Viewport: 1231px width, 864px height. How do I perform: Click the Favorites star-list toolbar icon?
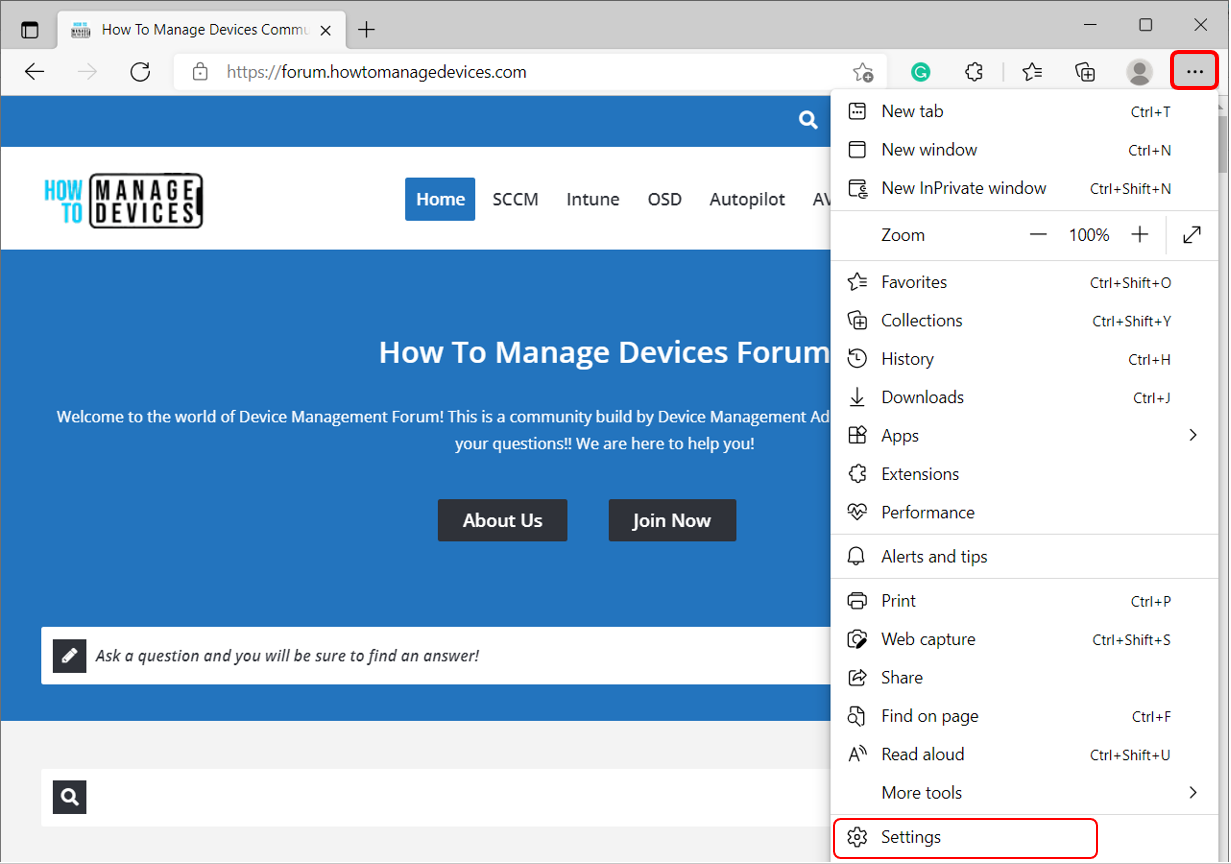coord(1032,72)
